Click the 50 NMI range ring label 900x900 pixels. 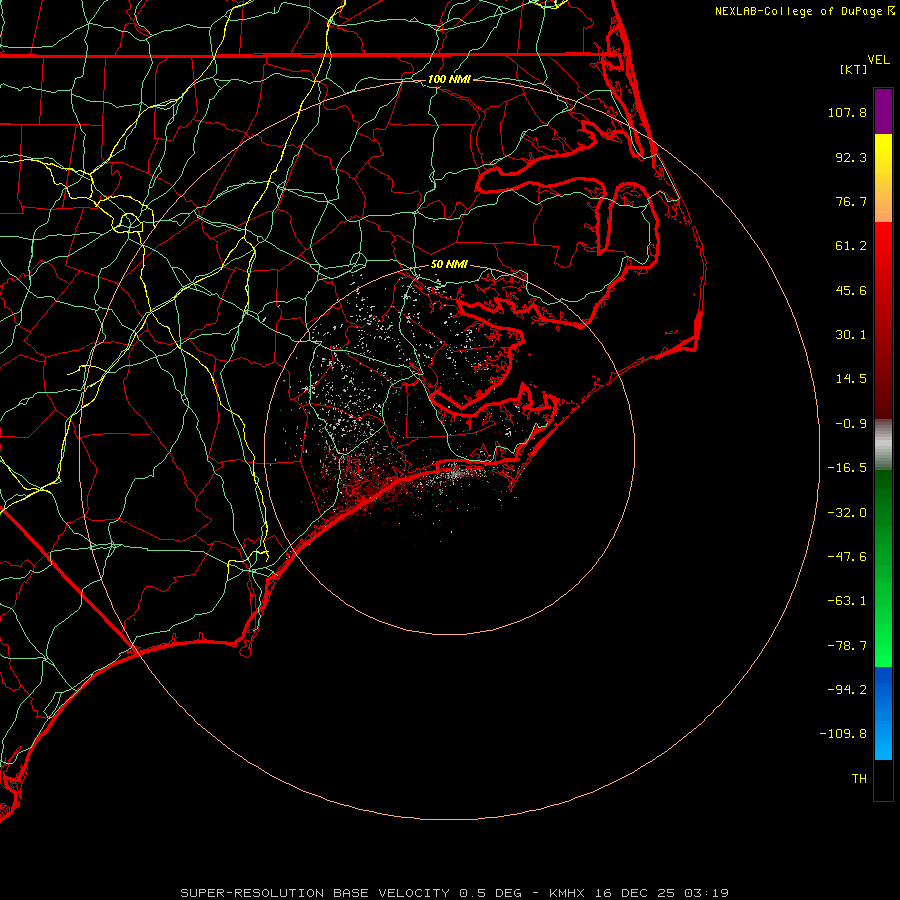tap(449, 264)
